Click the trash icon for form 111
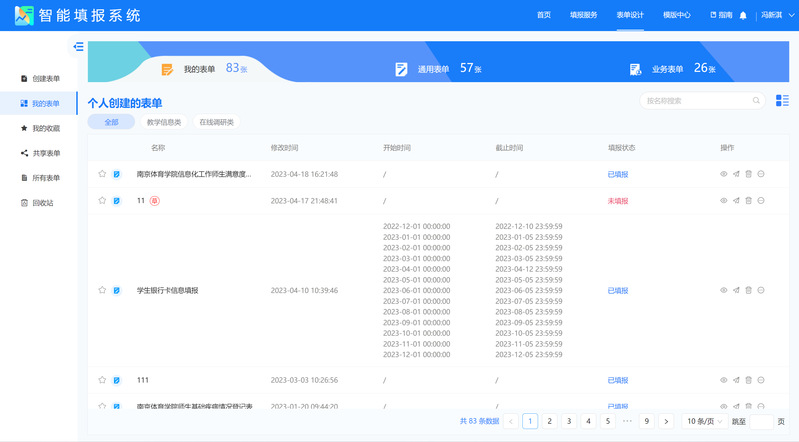 tap(748, 380)
